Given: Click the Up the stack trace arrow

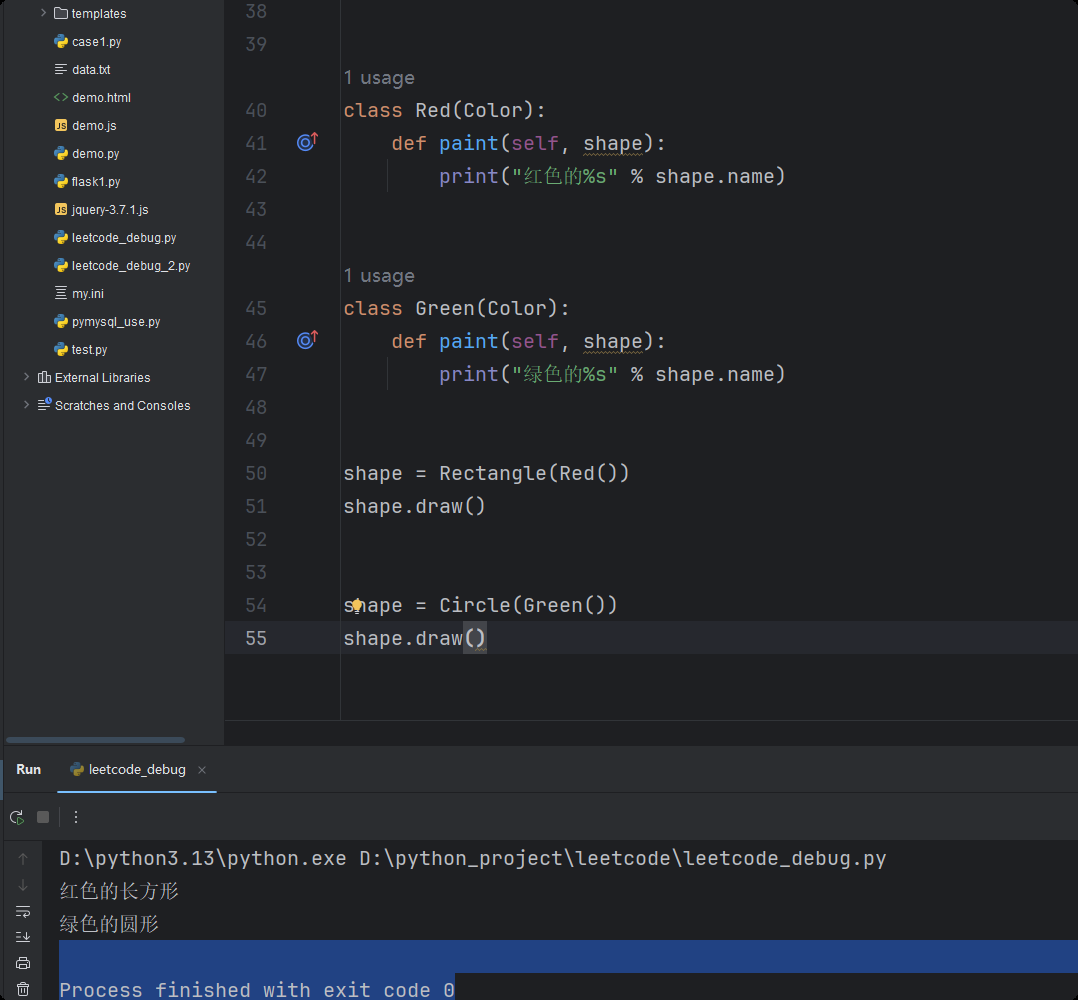Looking at the screenshot, I should (23, 859).
